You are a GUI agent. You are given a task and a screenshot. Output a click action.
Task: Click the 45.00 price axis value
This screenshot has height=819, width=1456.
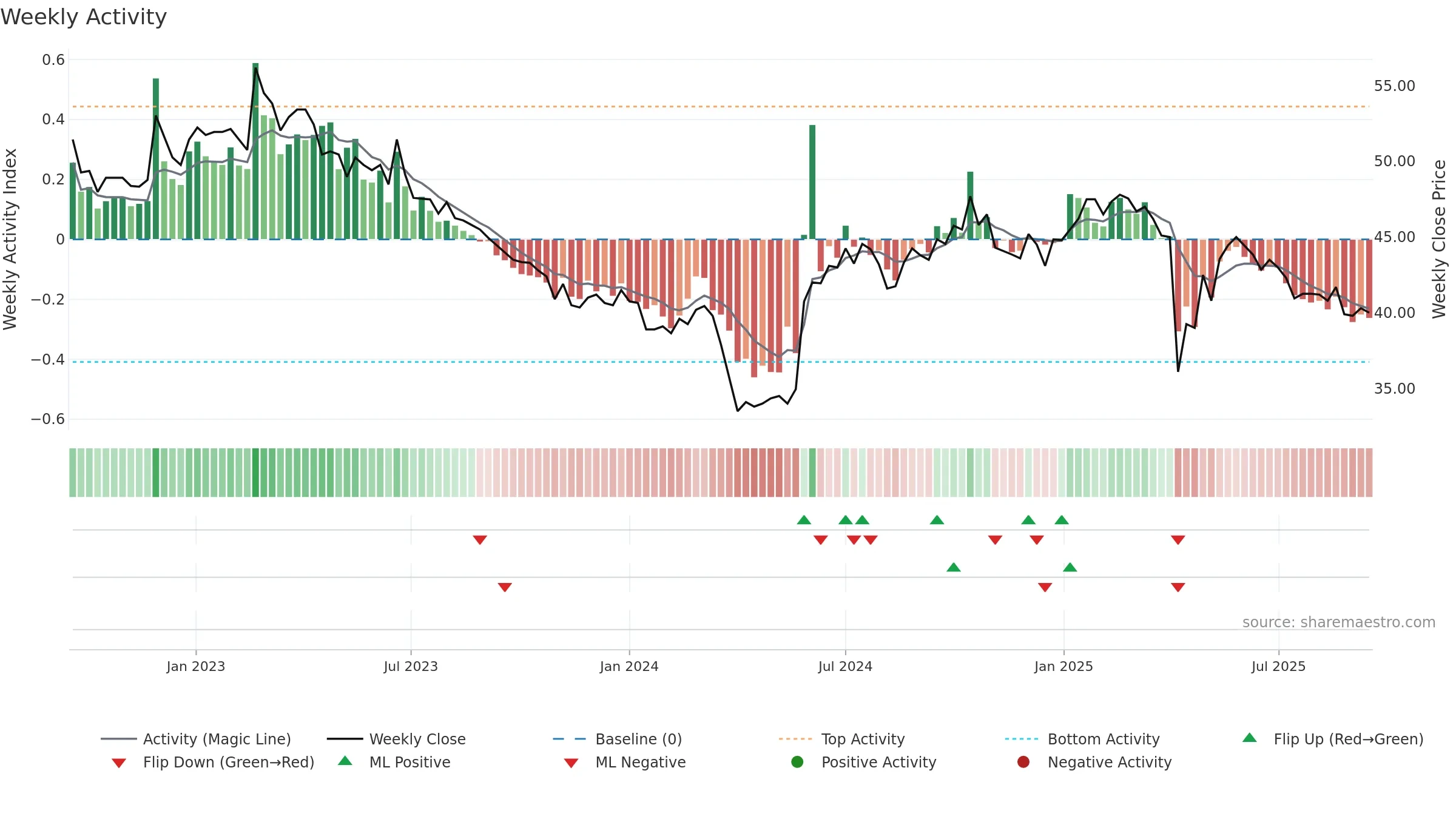[1394, 237]
